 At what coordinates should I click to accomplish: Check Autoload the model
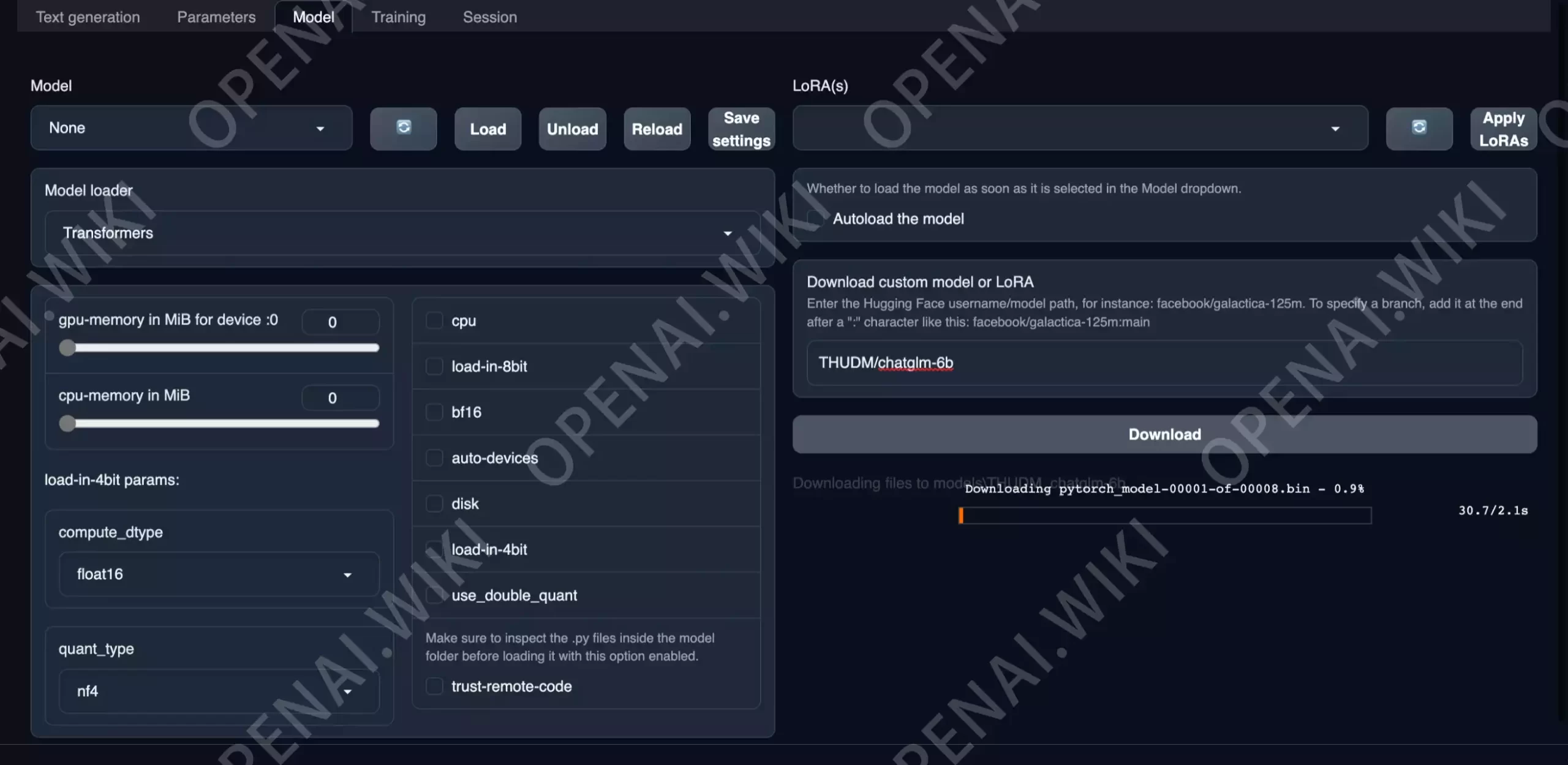click(815, 219)
